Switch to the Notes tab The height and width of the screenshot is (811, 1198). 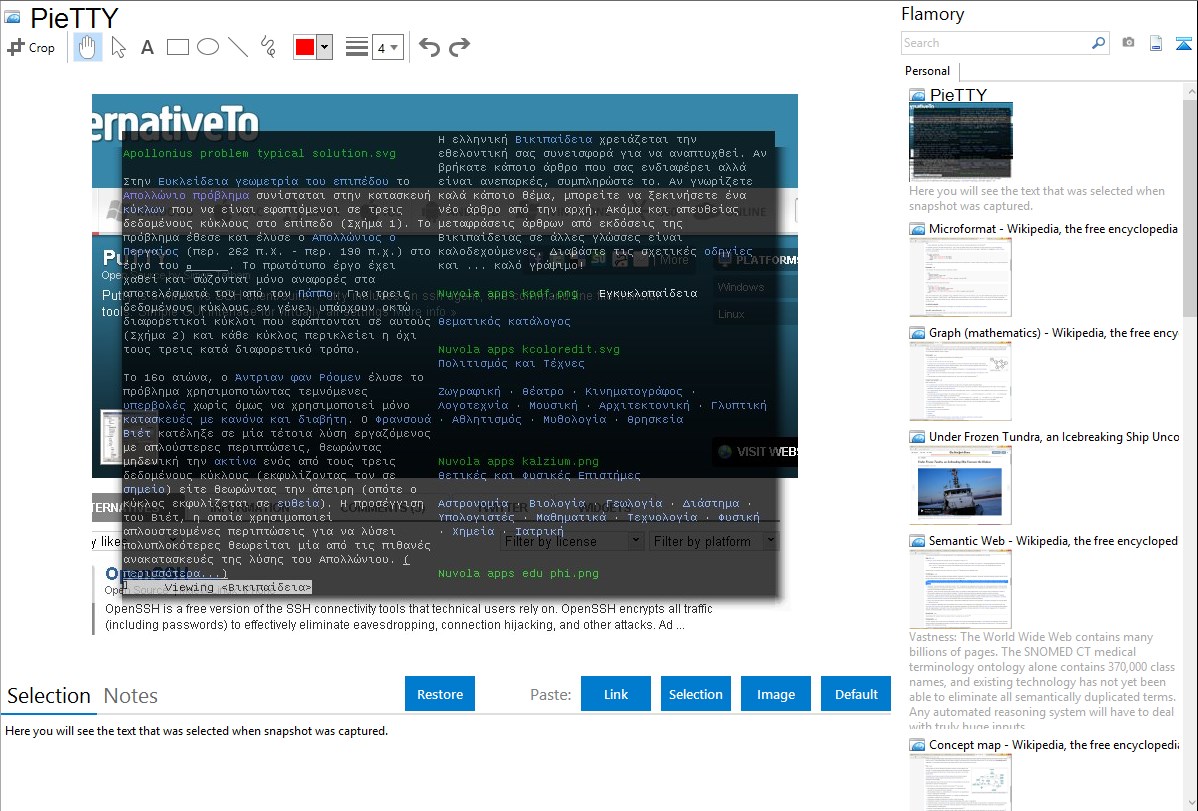[x=131, y=696]
